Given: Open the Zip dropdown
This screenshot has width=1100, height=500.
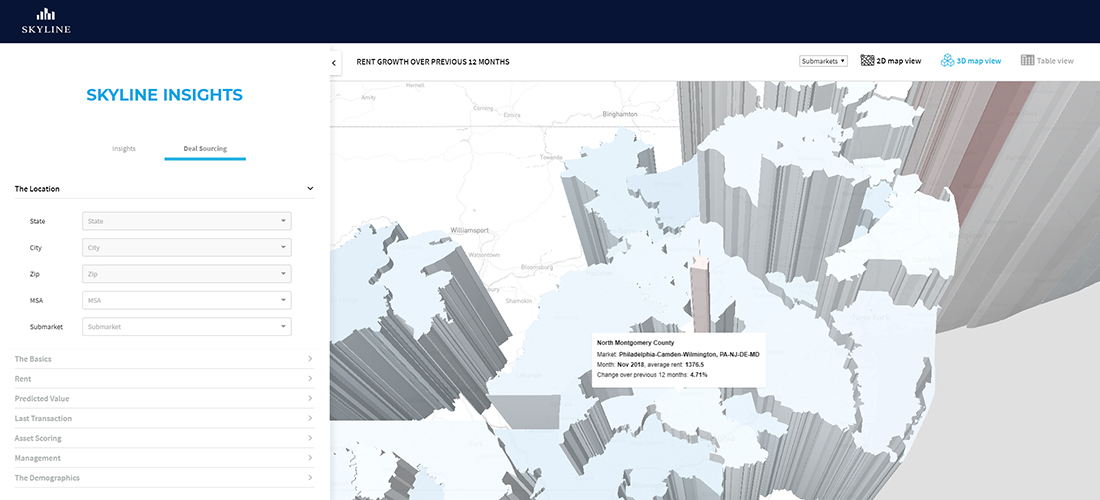Looking at the screenshot, I should pyautogui.click(x=186, y=273).
